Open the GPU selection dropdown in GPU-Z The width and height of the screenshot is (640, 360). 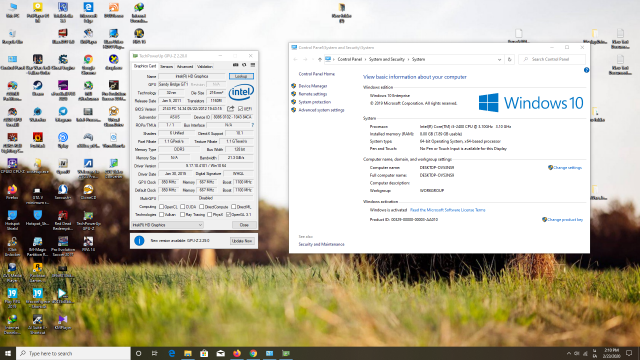167,225
